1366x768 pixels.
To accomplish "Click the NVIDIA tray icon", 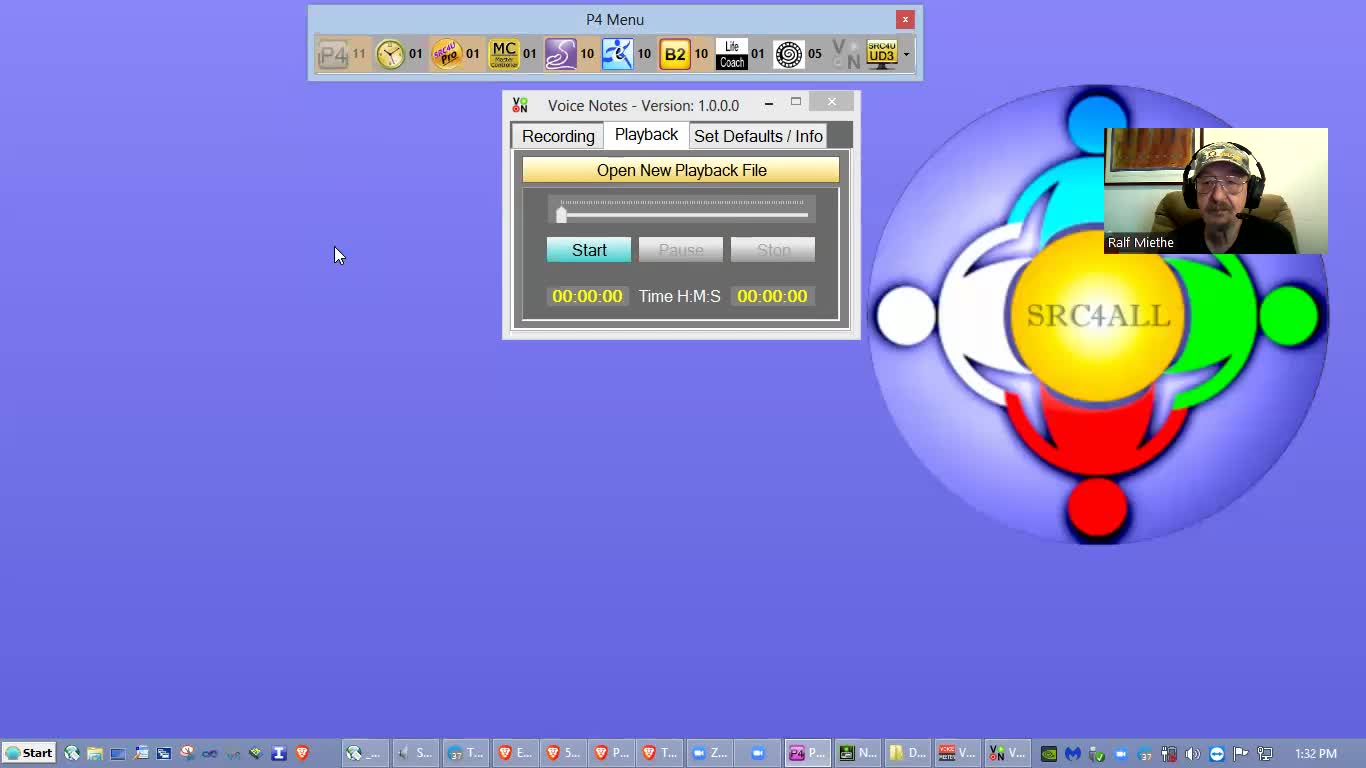I will [1049, 754].
